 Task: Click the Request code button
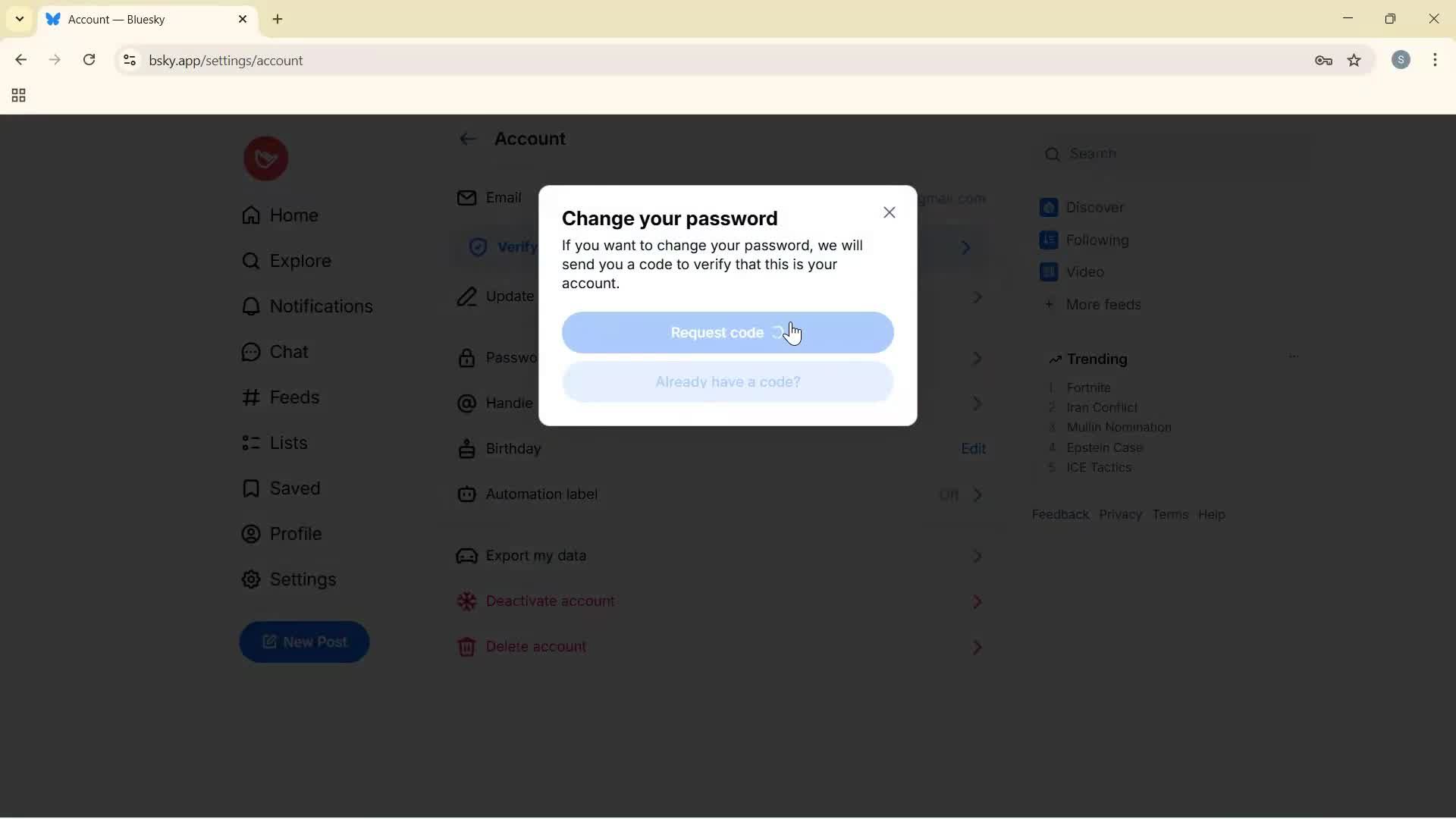pyautogui.click(x=727, y=332)
